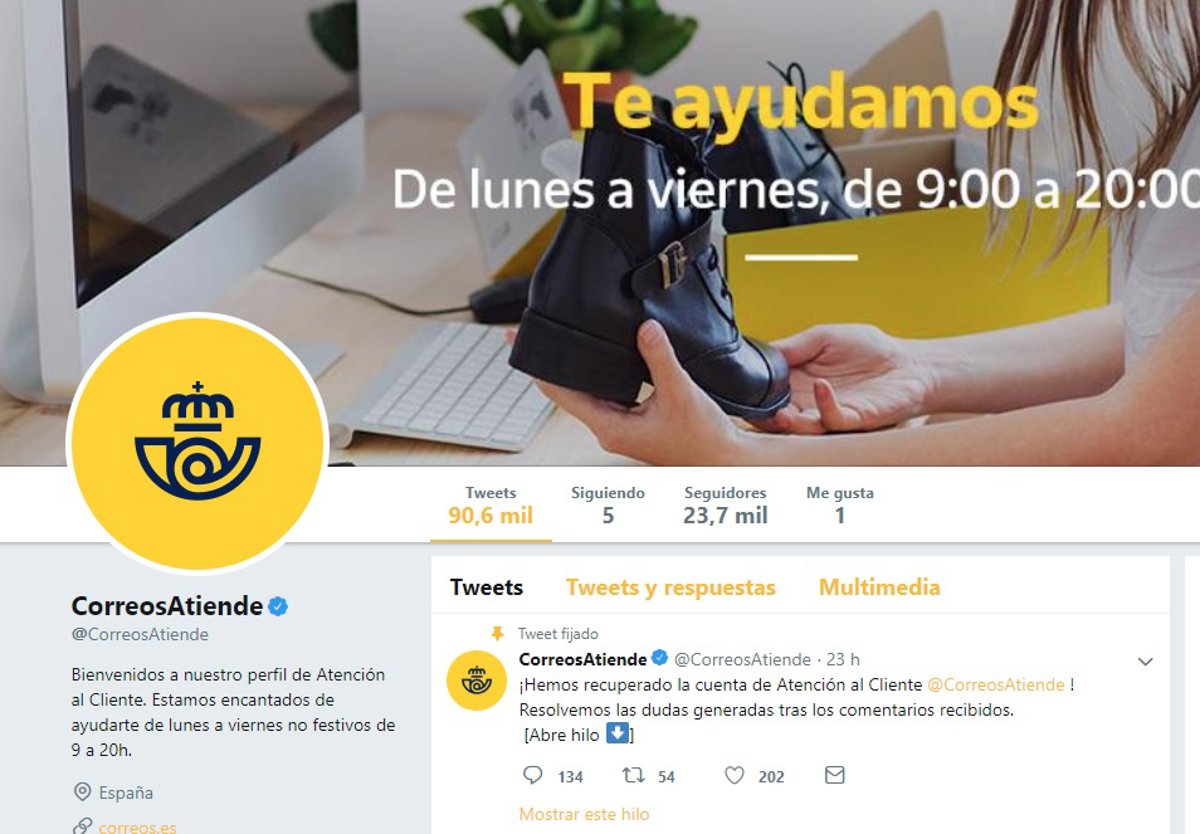Click the blue verified badge next to profile name

point(278,606)
